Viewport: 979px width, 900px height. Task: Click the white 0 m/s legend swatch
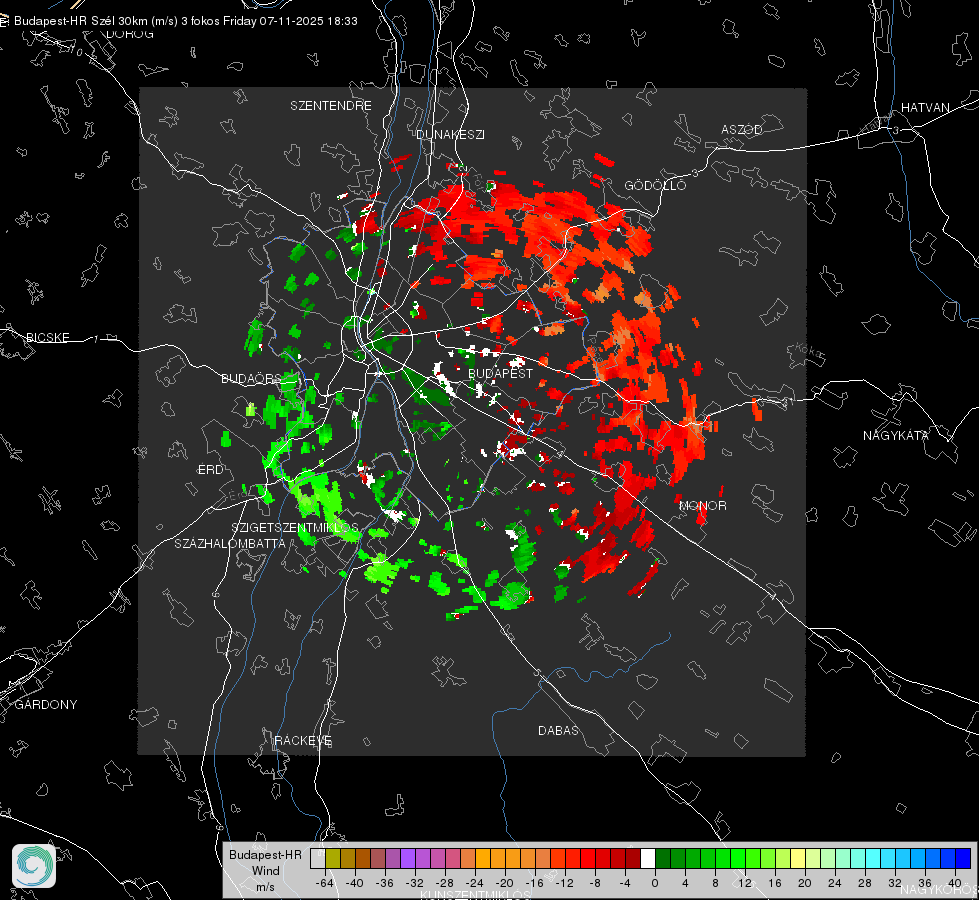tap(648, 859)
